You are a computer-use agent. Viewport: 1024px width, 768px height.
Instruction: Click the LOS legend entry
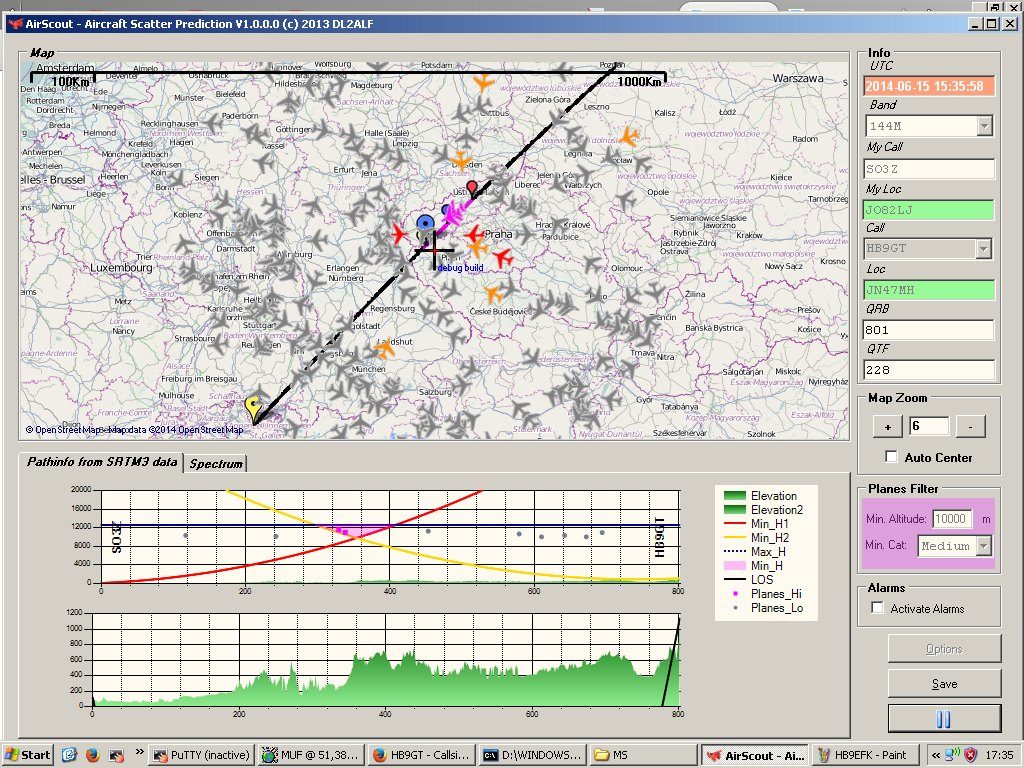coord(749,579)
